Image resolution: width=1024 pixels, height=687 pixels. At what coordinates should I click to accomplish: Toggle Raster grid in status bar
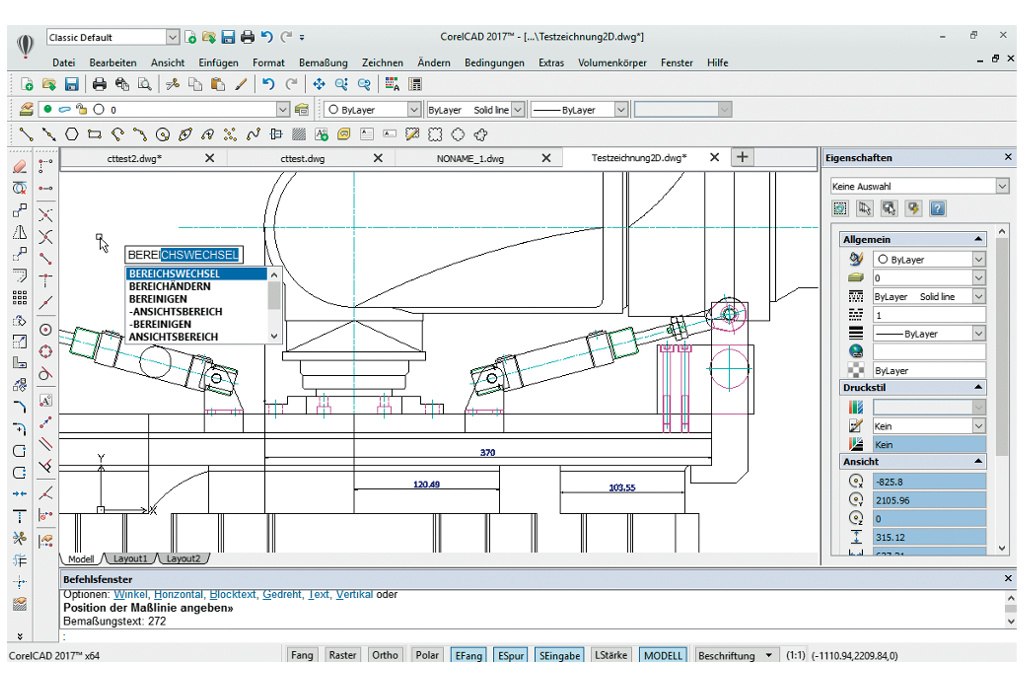pos(342,655)
